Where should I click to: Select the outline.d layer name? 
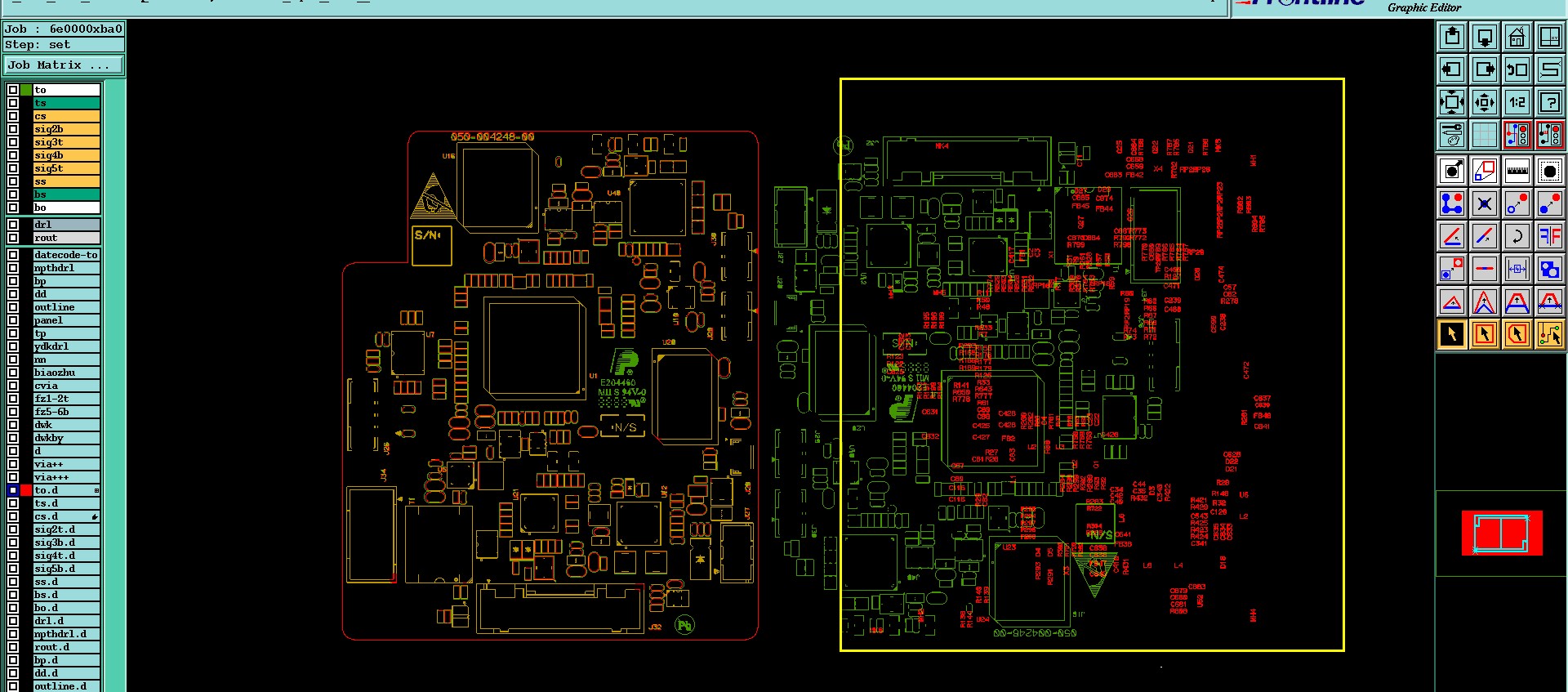[66, 686]
